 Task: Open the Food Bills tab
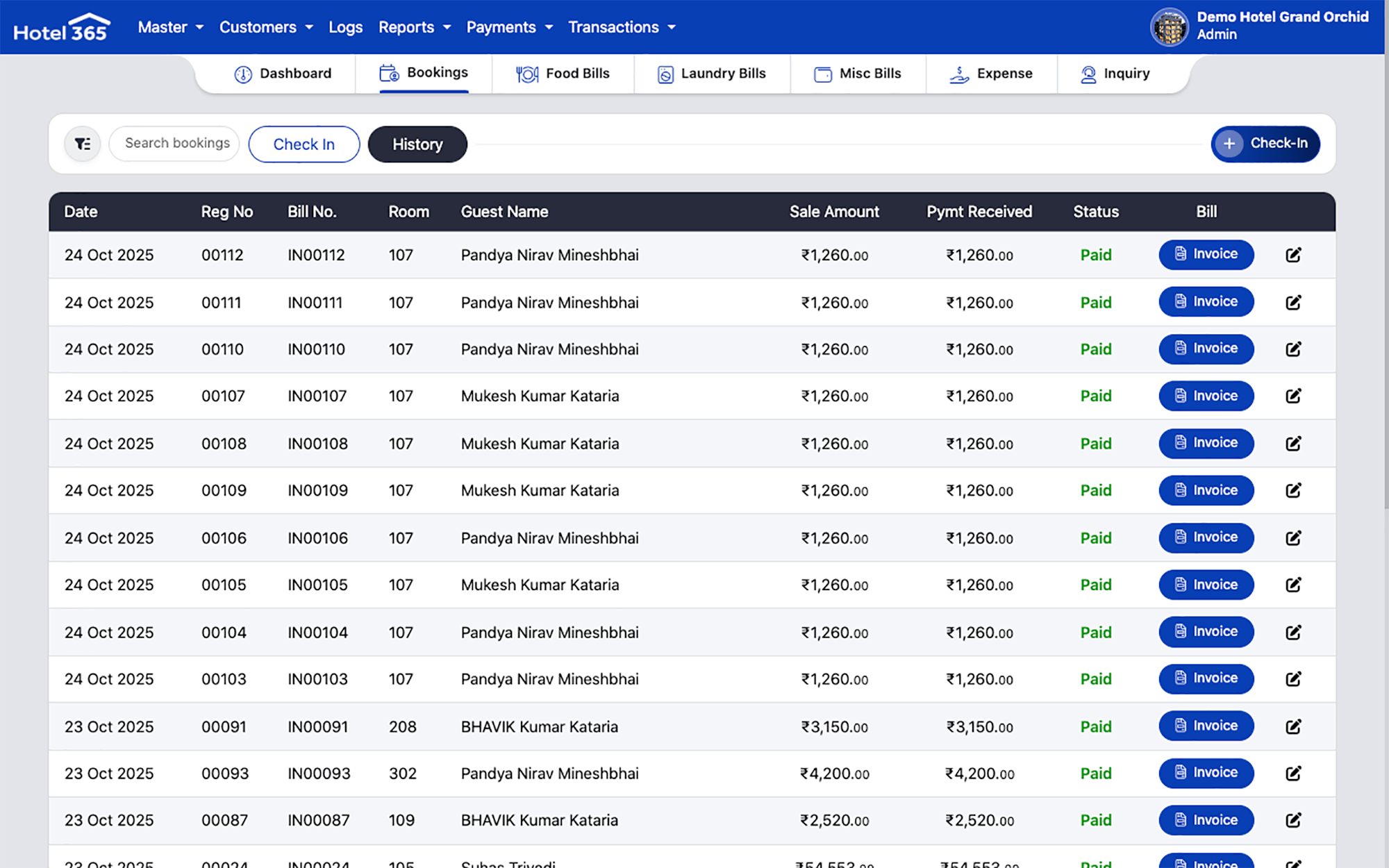[563, 74]
